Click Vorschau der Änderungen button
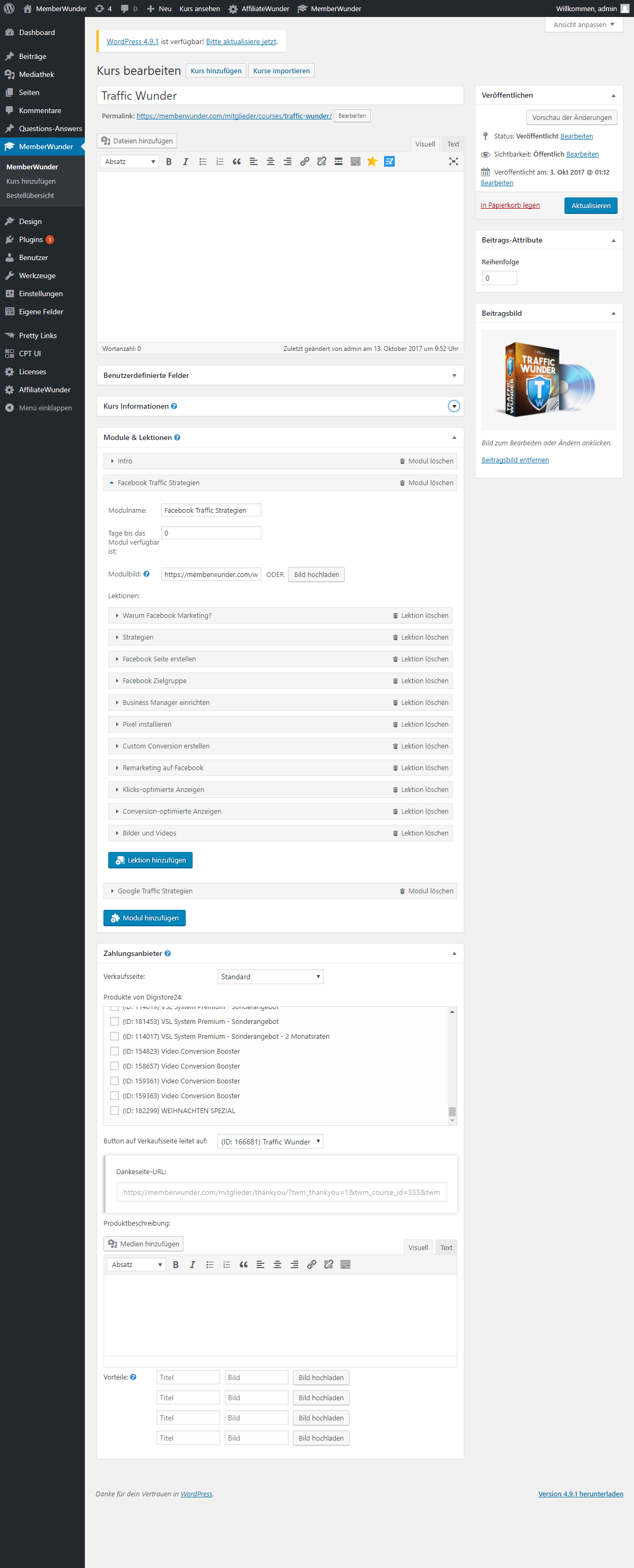The height and width of the screenshot is (1568, 634). pyautogui.click(x=571, y=117)
